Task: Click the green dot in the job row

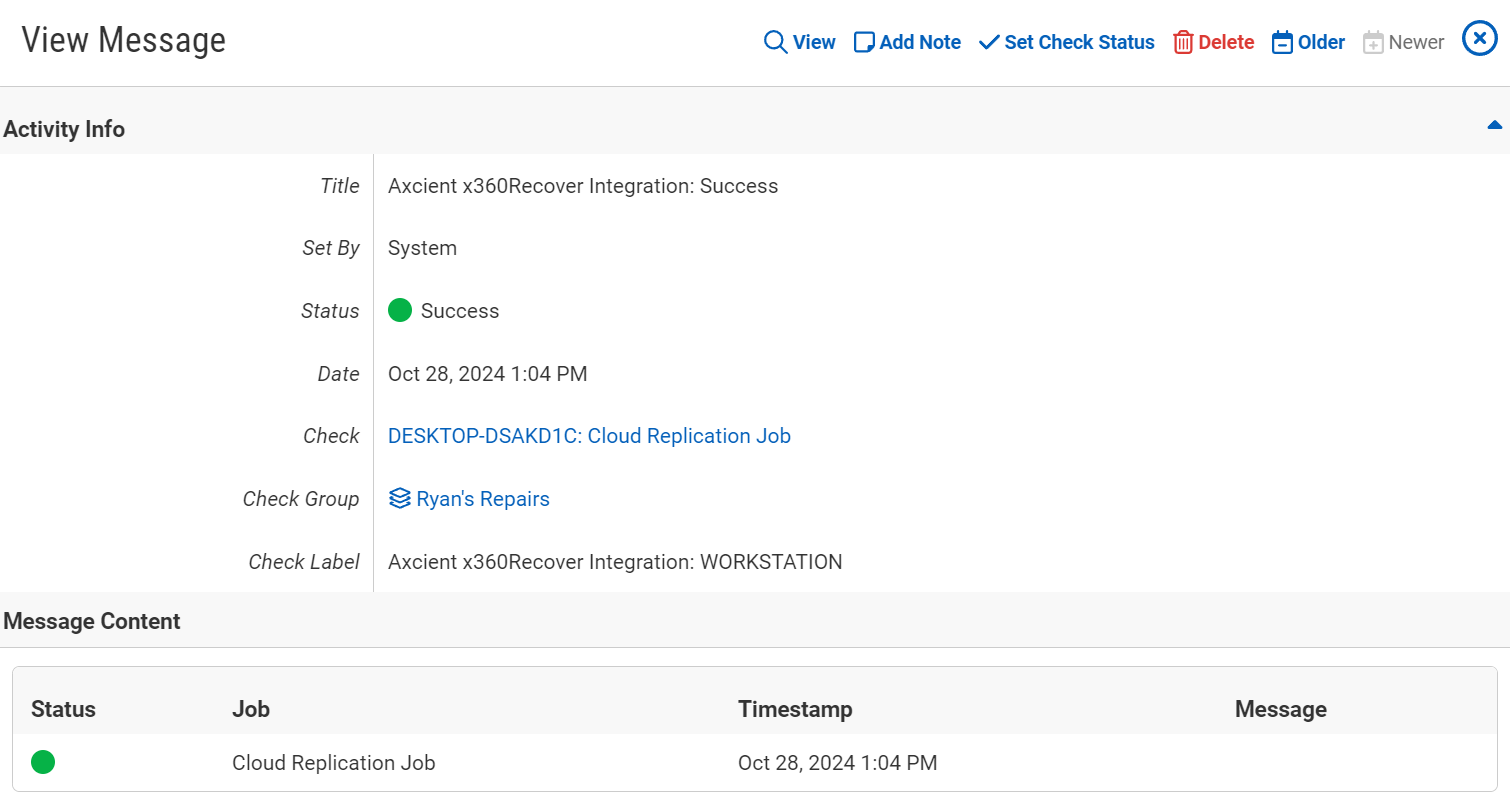Action: 43,762
